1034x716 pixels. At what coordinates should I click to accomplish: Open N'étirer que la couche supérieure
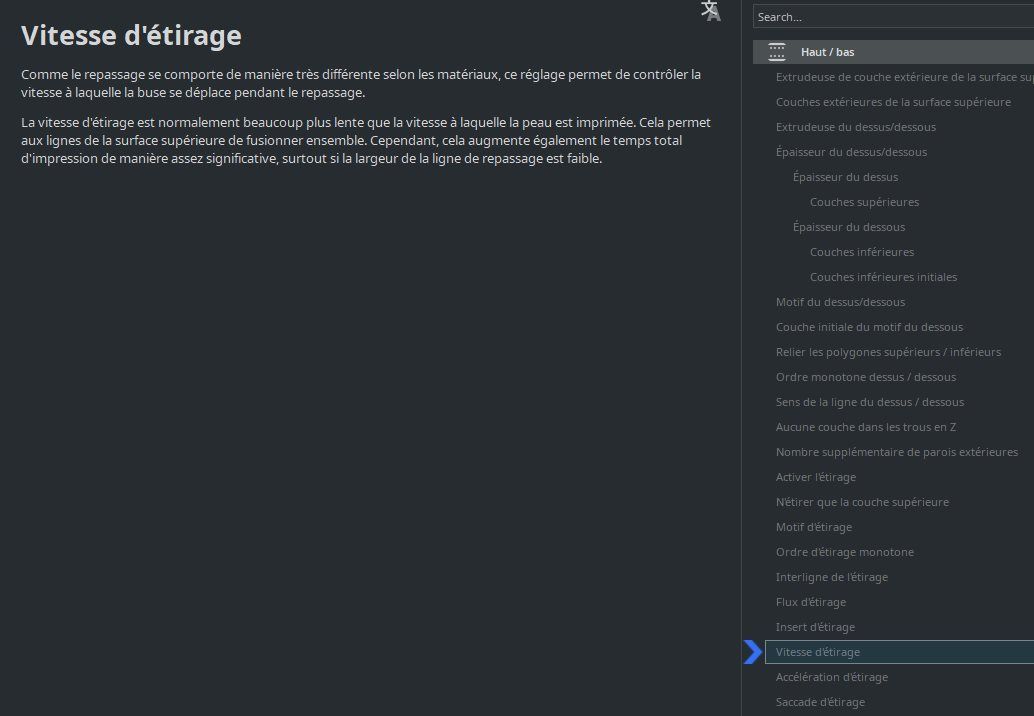pos(863,503)
